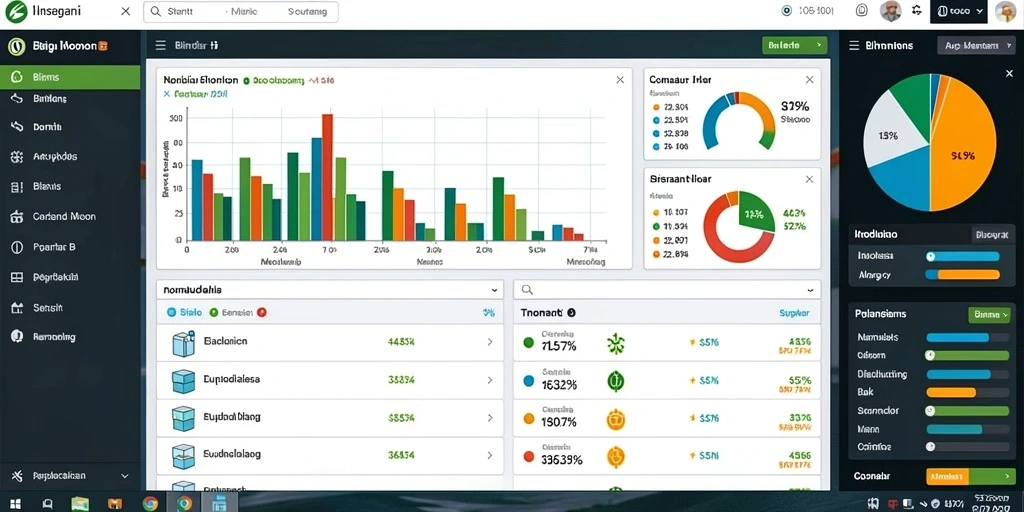
Task: Adjust the Inodesa slider handle
Action: 931,257
